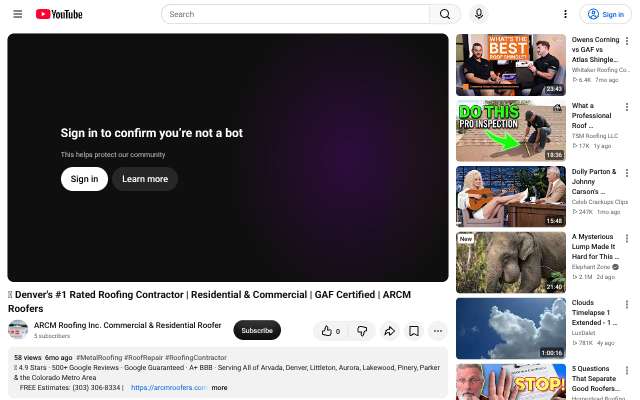Click the #RoofingContractor hashtag
This screenshot has width=640, height=400.
196,358
